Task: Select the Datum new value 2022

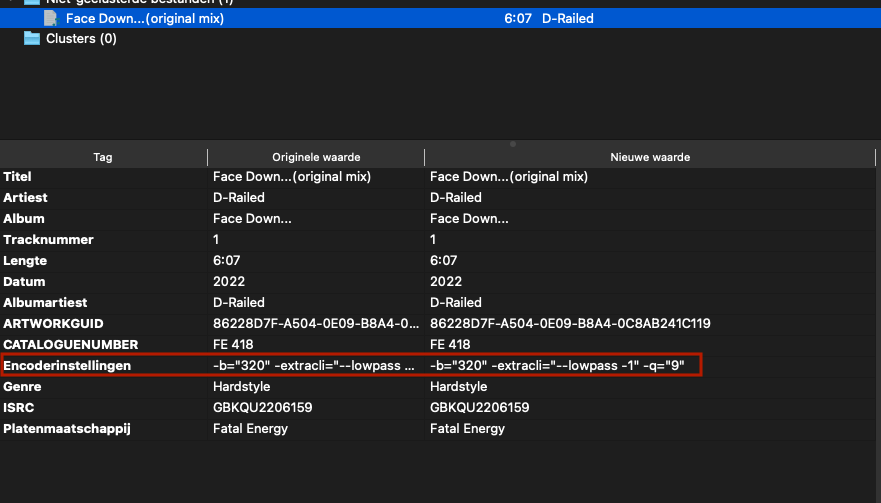Action: click(x=445, y=282)
